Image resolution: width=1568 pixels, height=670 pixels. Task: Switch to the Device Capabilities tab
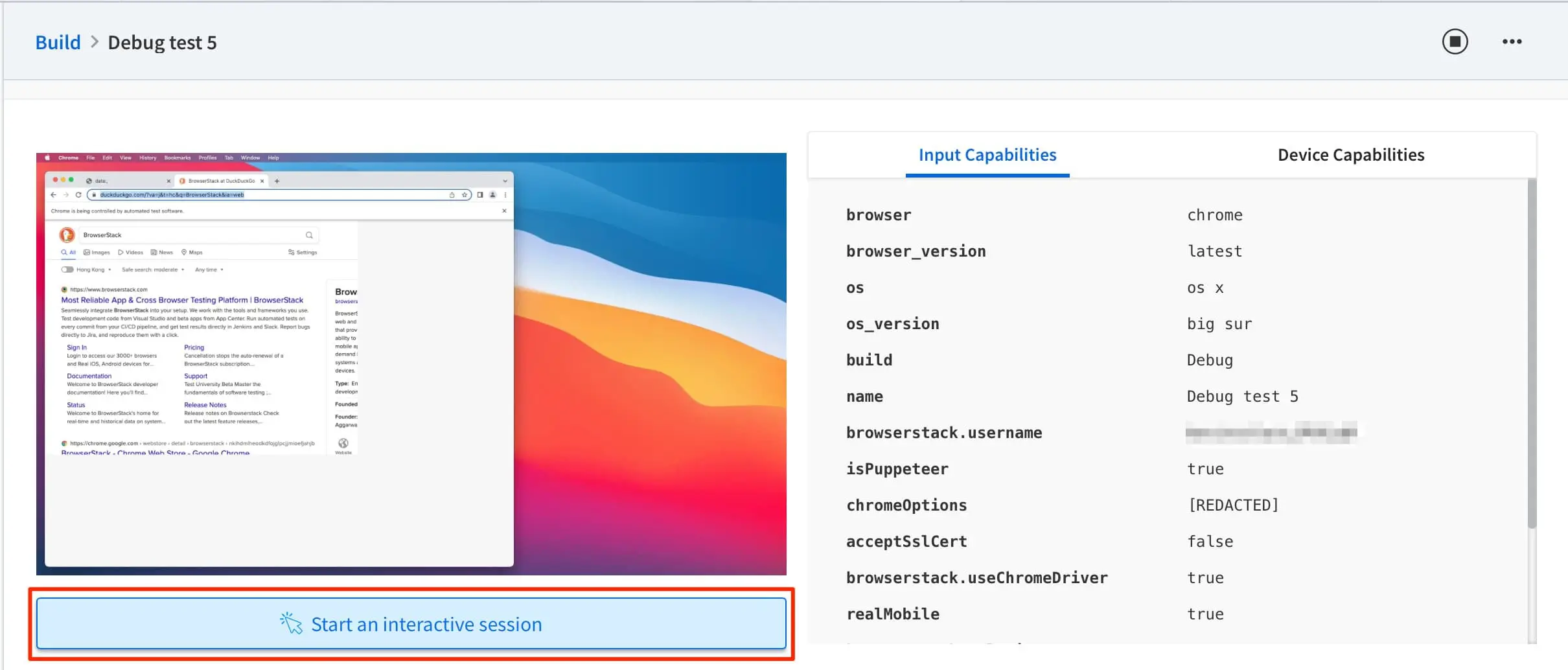tap(1350, 155)
